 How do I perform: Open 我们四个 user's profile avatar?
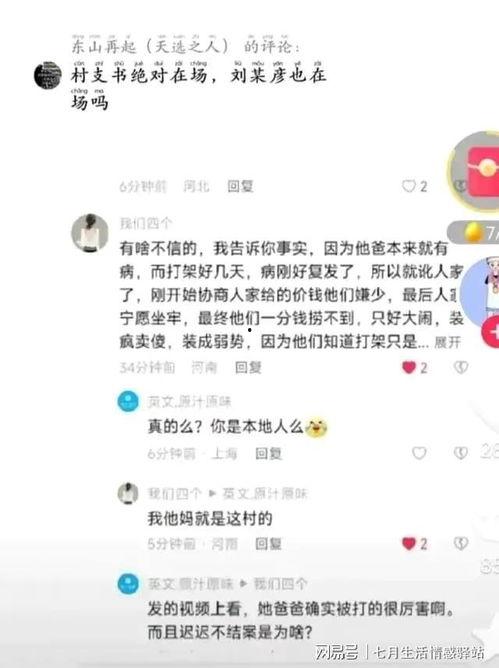tap(89, 233)
